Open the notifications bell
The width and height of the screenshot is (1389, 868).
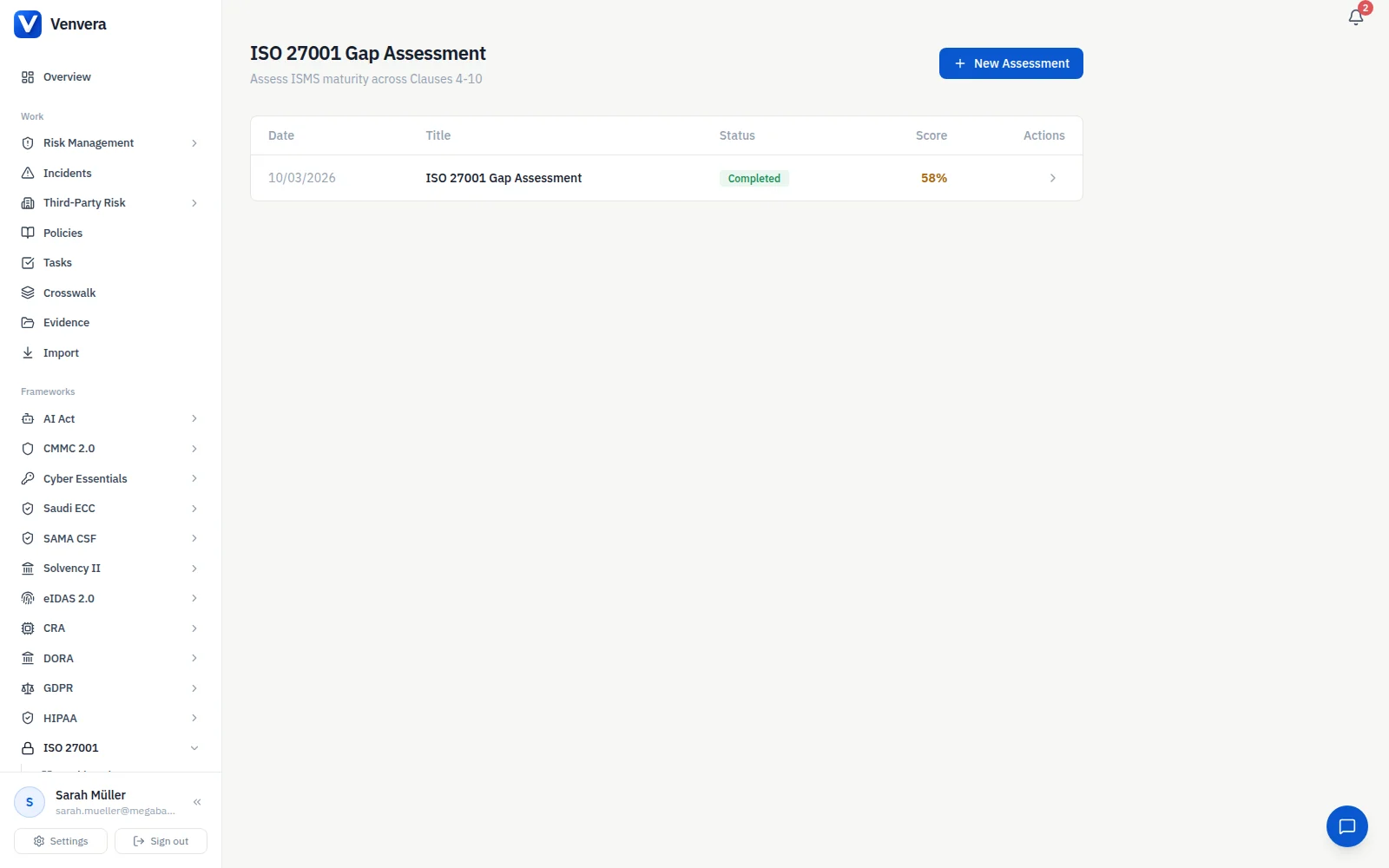[1356, 17]
